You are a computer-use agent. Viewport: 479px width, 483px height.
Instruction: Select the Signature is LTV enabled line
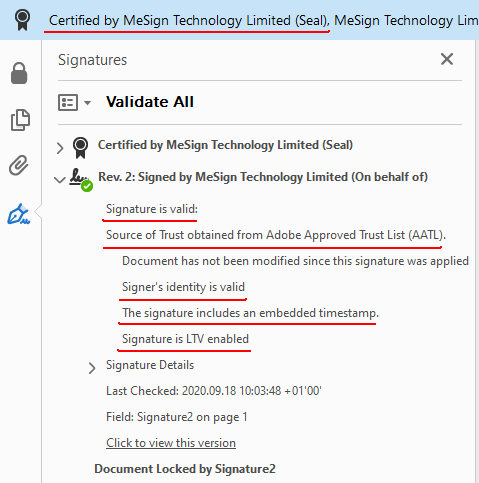pos(185,339)
